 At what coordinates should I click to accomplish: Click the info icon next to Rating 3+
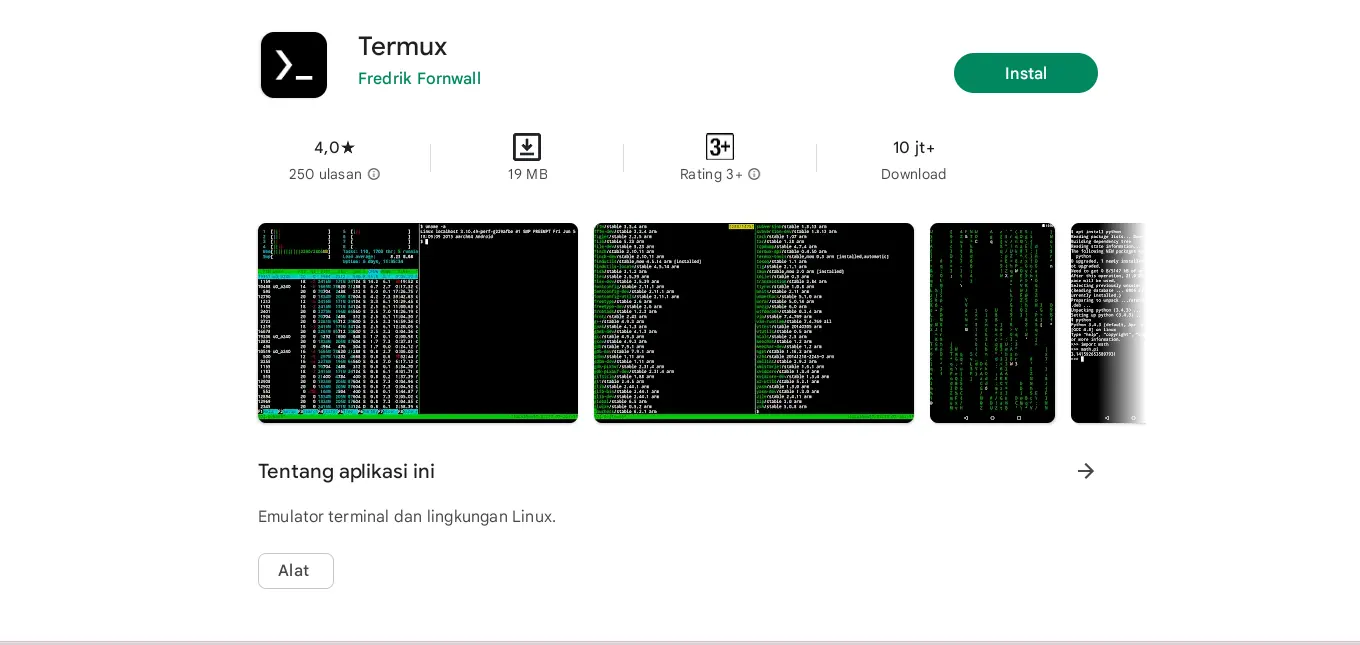click(754, 174)
